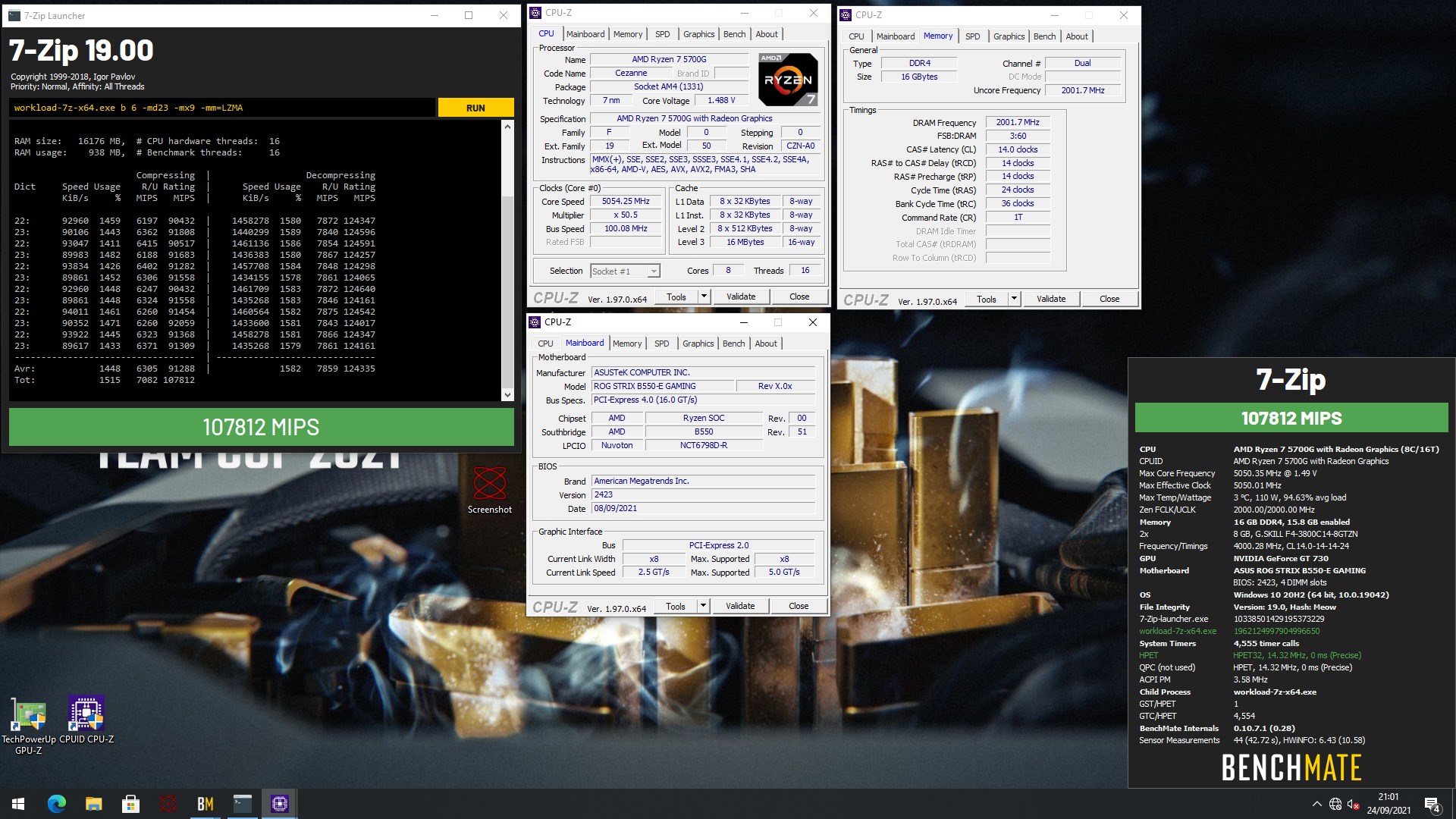Click the green 107812 MIPS result bar in launcher
Screen dimensions: 1456x819
pos(261,427)
